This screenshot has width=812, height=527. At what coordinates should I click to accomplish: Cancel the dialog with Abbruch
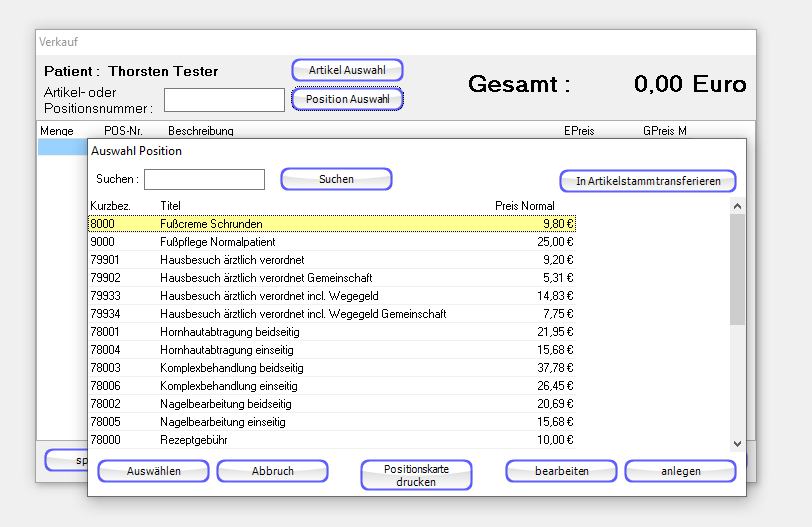(x=272, y=471)
